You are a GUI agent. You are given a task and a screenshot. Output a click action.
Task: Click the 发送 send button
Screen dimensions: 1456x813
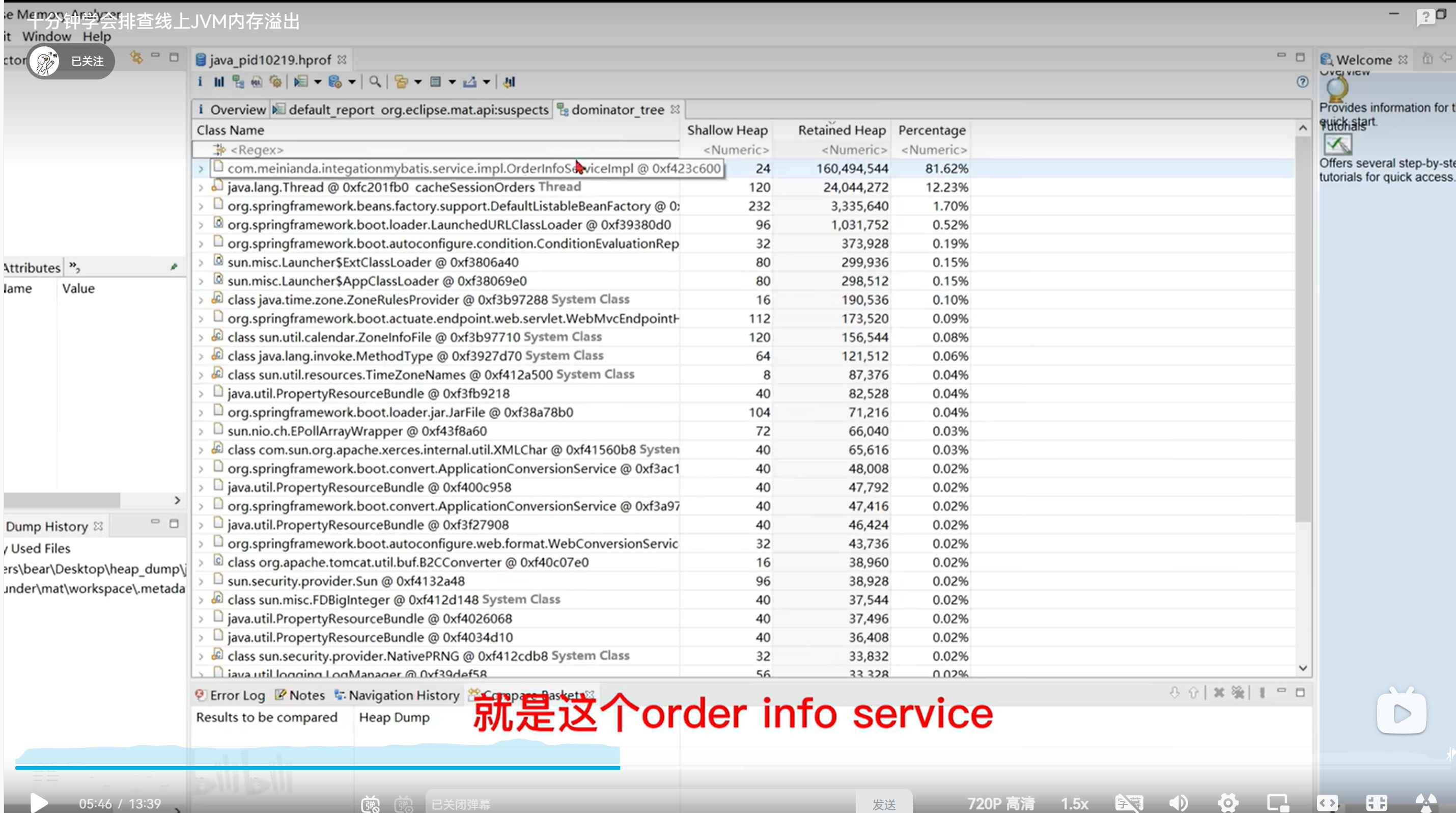(883, 803)
